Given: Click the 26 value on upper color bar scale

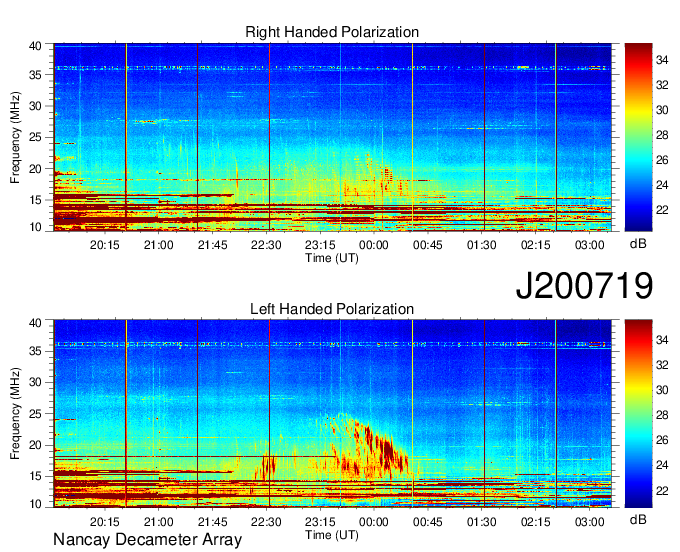Looking at the screenshot, I should 662,160.
